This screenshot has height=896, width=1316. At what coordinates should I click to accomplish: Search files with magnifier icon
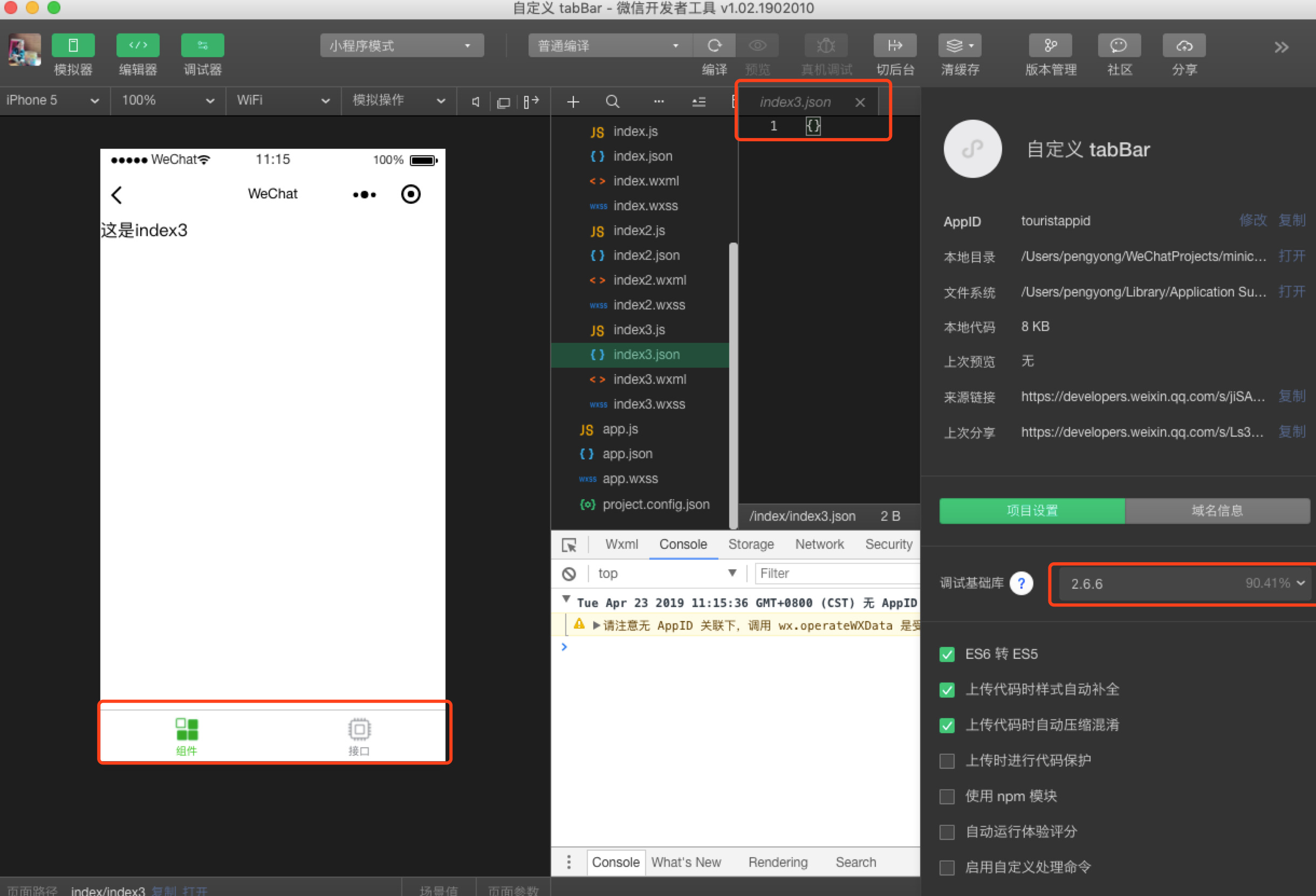tap(612, 102)
